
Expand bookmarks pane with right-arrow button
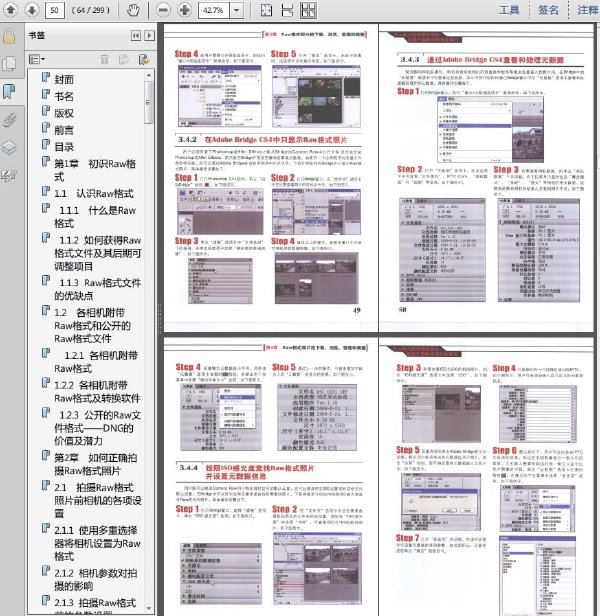pyautogui.click(x=149, y=36)
